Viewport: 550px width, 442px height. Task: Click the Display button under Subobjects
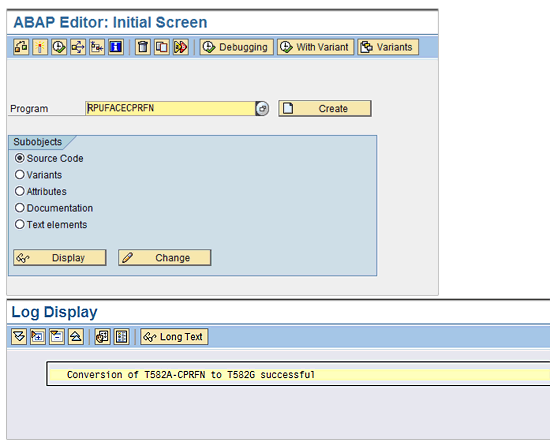pyautogui.click(x=60, y=258)
